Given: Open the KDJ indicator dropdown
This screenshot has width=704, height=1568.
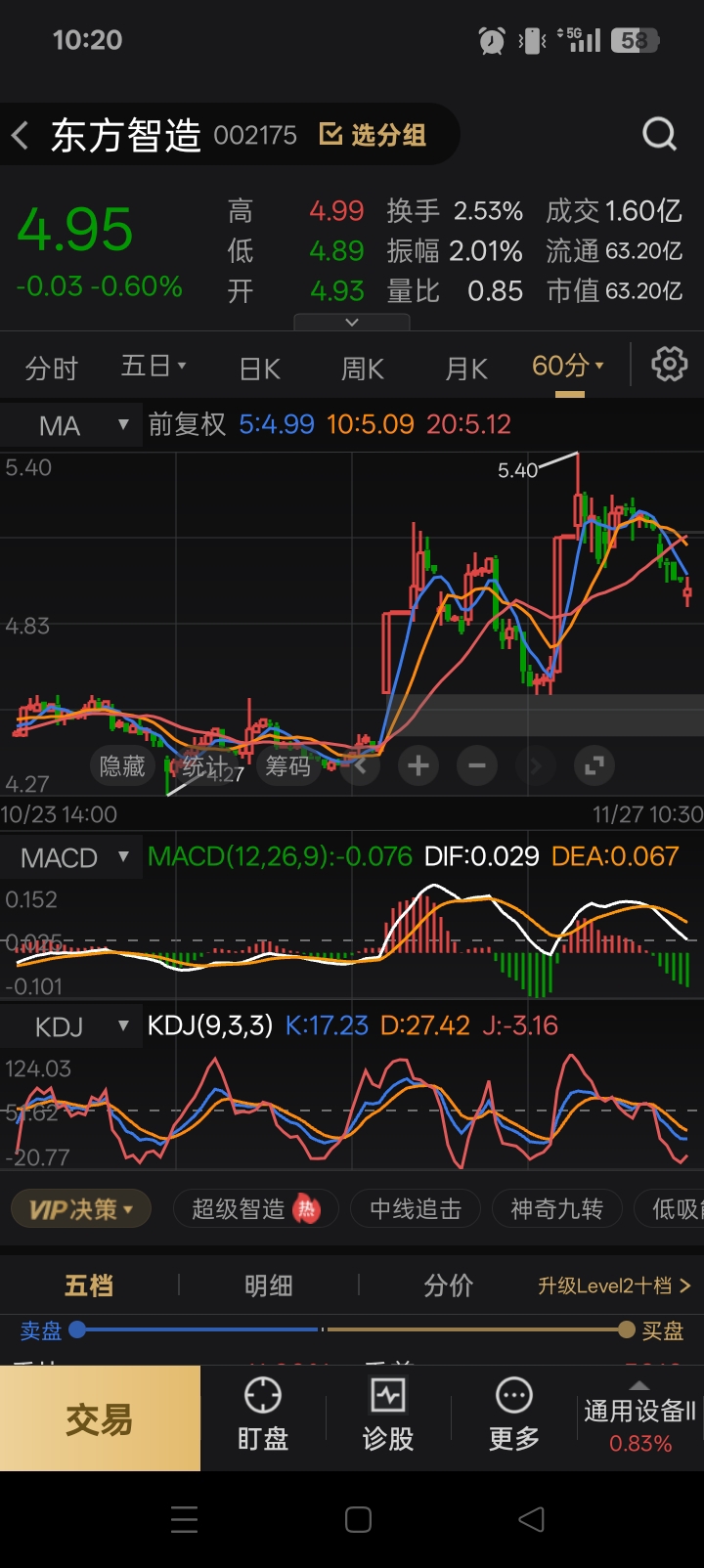Looking at the screenshot, I should (71, 1026).
